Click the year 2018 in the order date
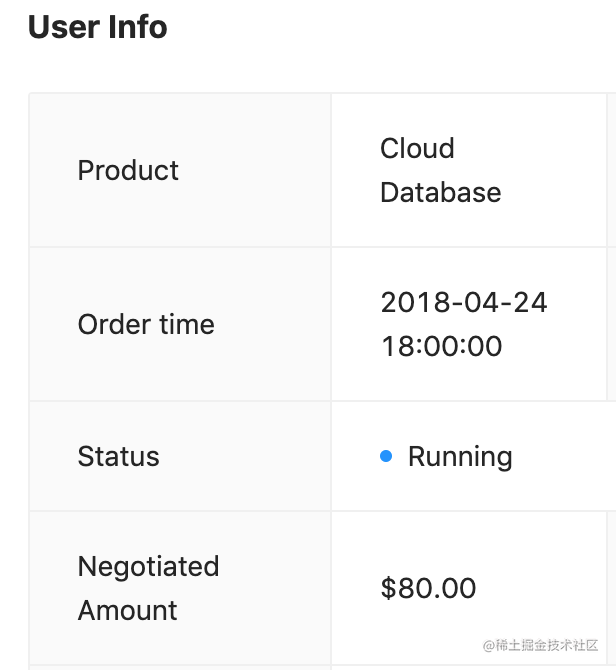The image size is (616, 670). (x=413, y=302)
